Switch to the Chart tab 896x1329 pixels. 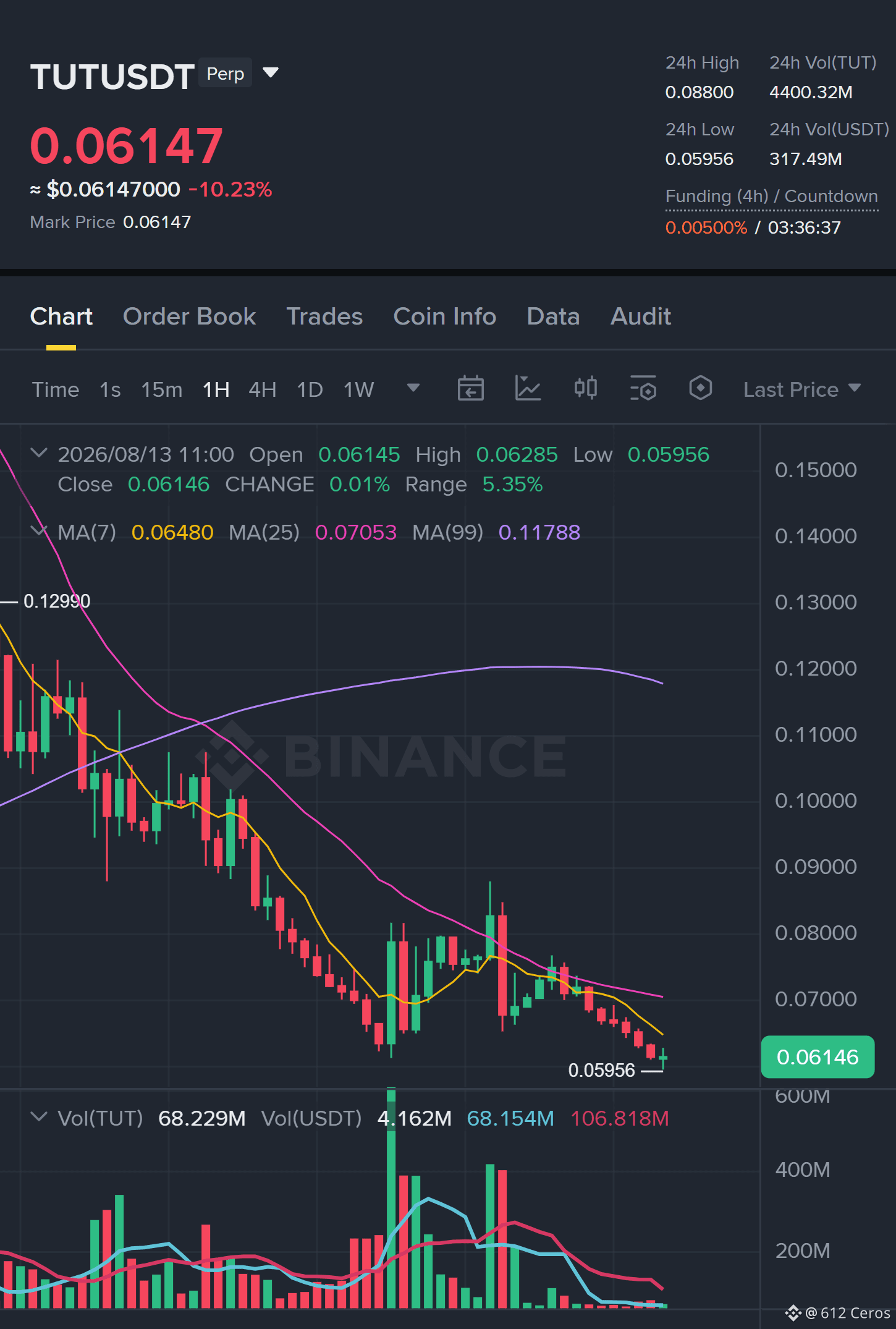pyautogui.click(x=61, y=316)
